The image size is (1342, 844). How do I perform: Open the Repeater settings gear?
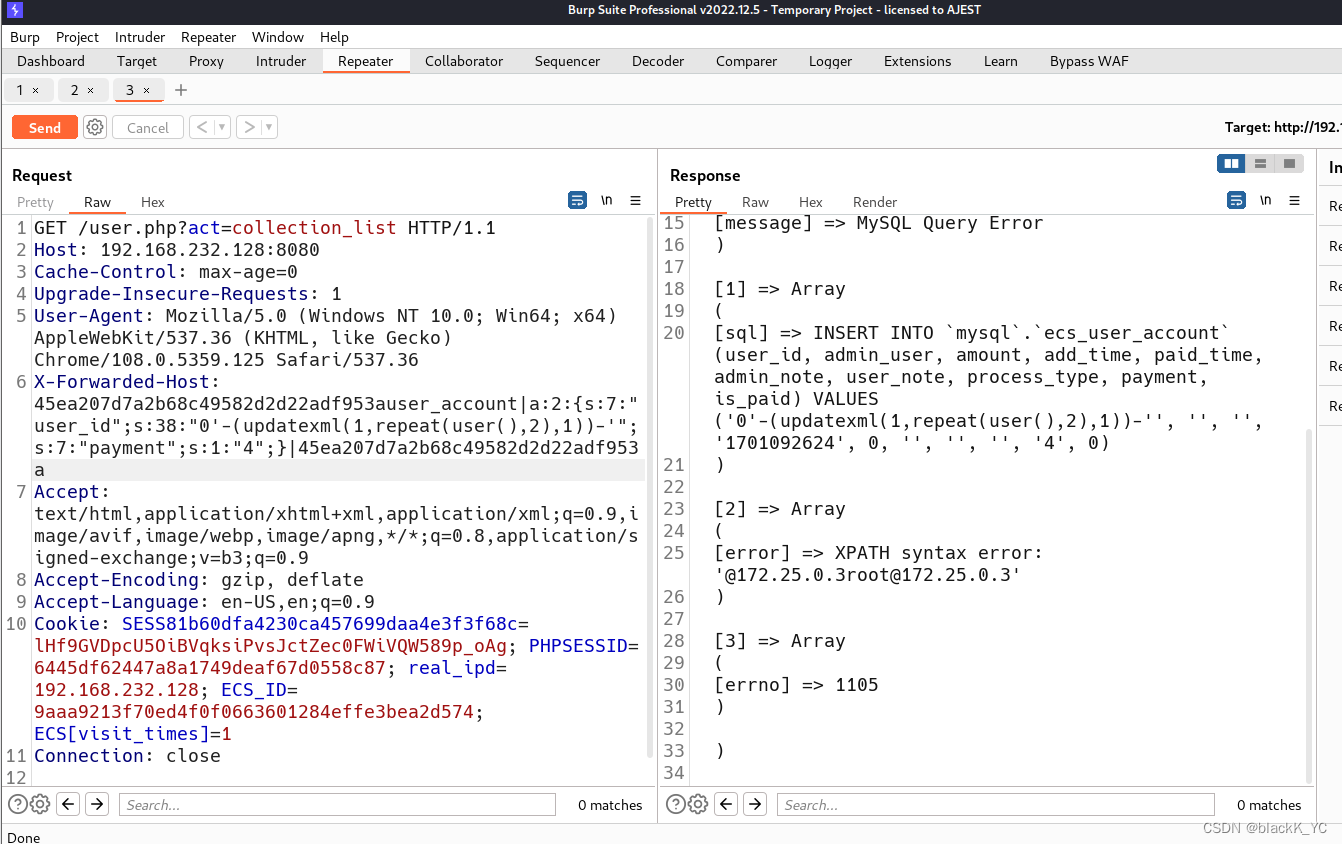[95, 127]
